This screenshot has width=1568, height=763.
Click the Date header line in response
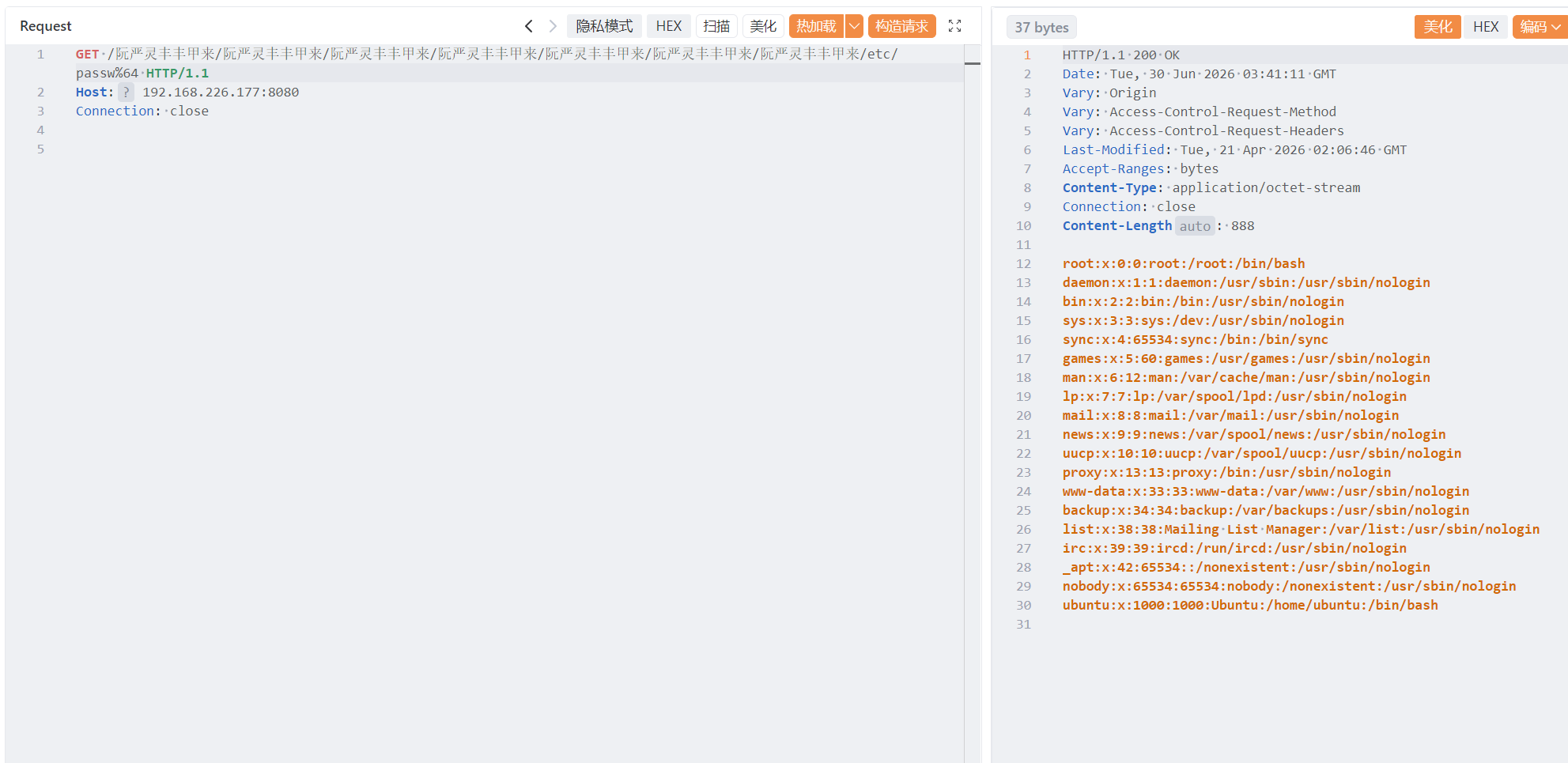point(1199,74)
